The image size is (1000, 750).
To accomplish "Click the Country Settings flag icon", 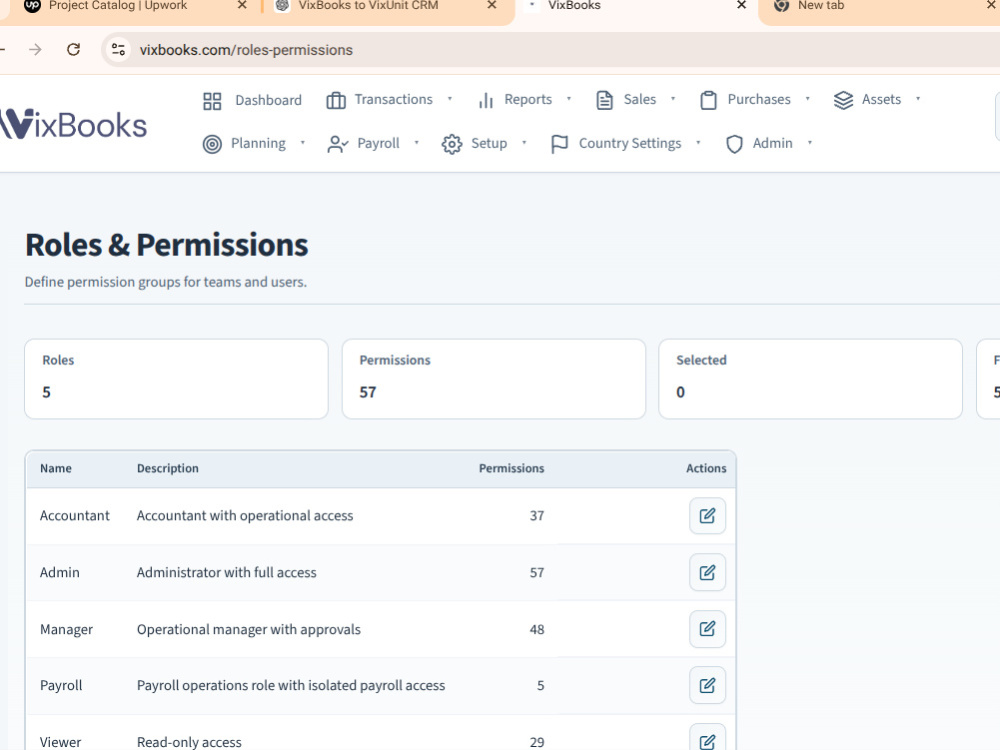I will click(x=559, y=144).
